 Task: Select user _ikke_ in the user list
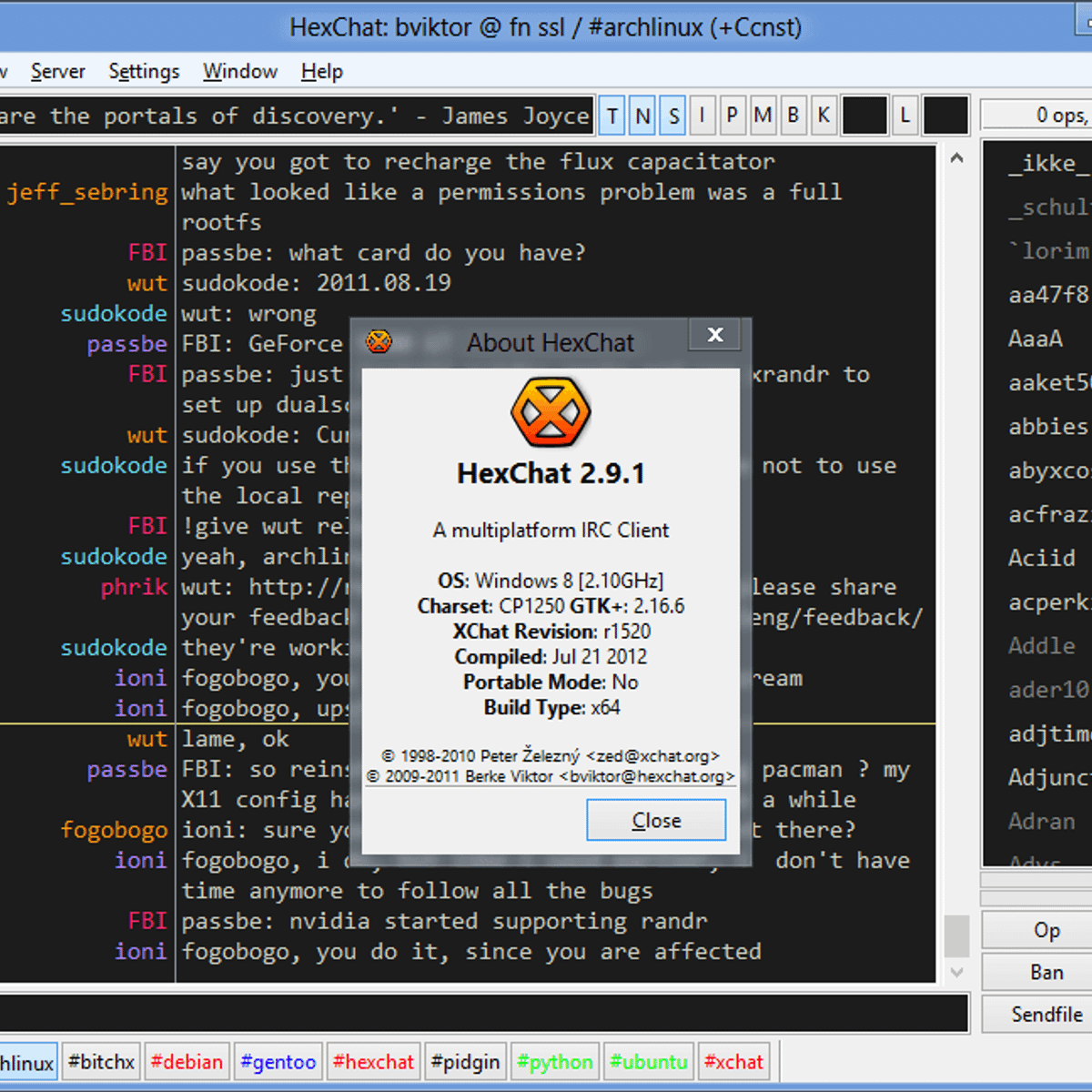pyautogui.click(x=1046, y=164)
